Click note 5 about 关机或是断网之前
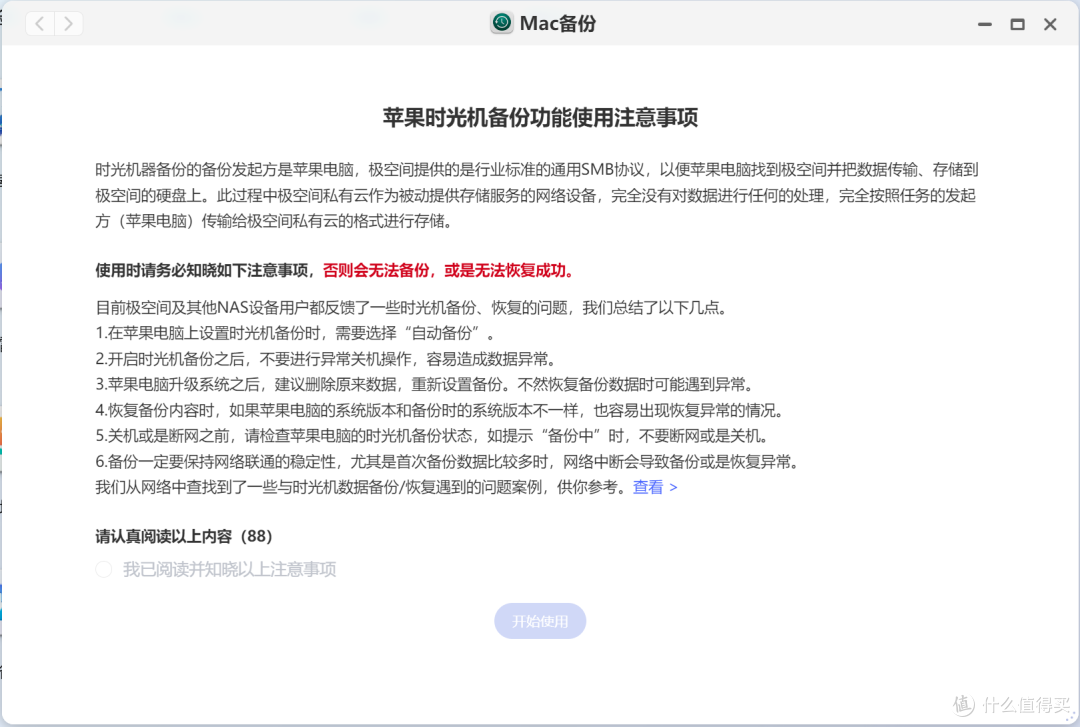 pos(432,436)
